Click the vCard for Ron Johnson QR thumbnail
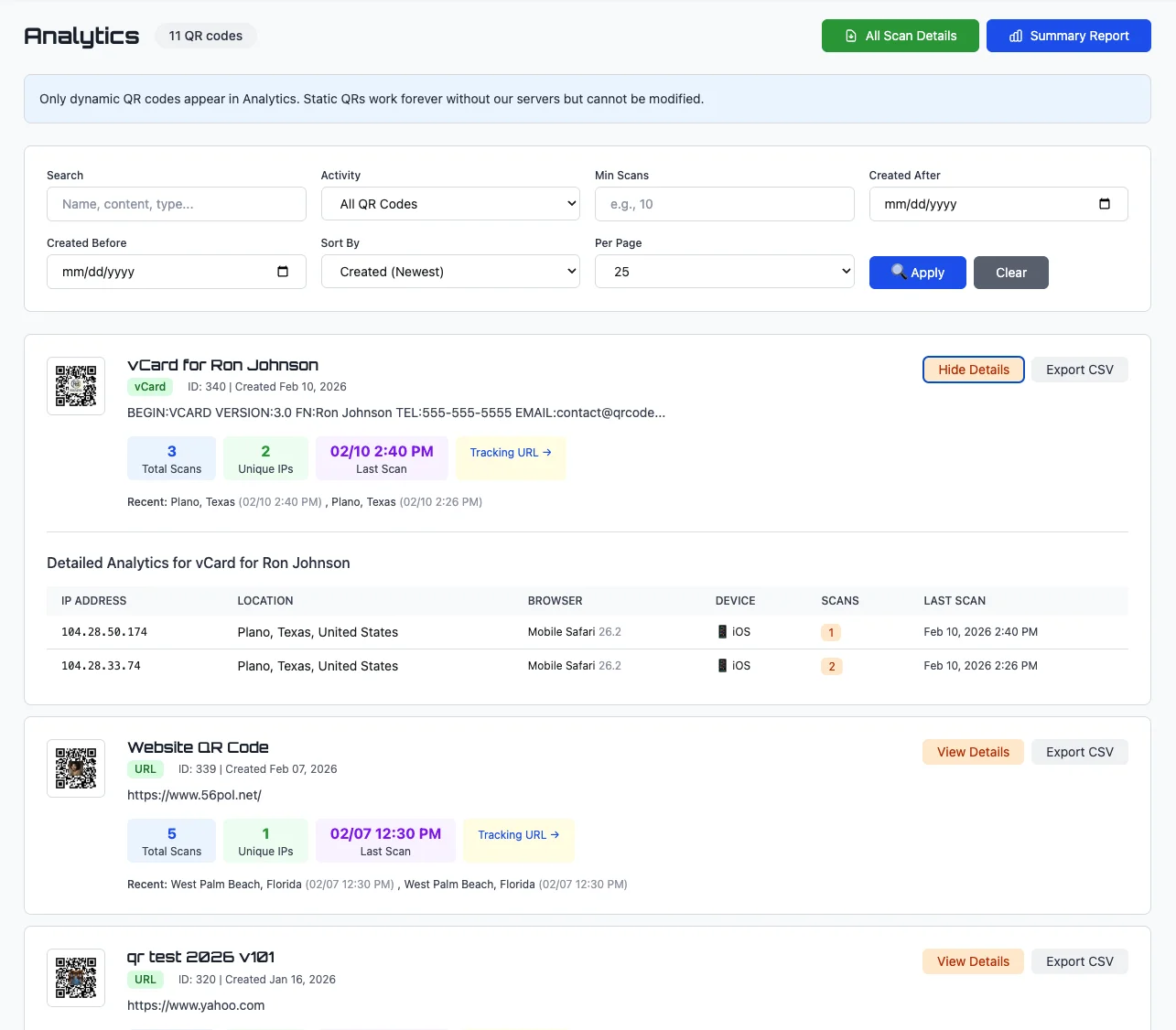1176x1030 pixels. click(76, 386)
